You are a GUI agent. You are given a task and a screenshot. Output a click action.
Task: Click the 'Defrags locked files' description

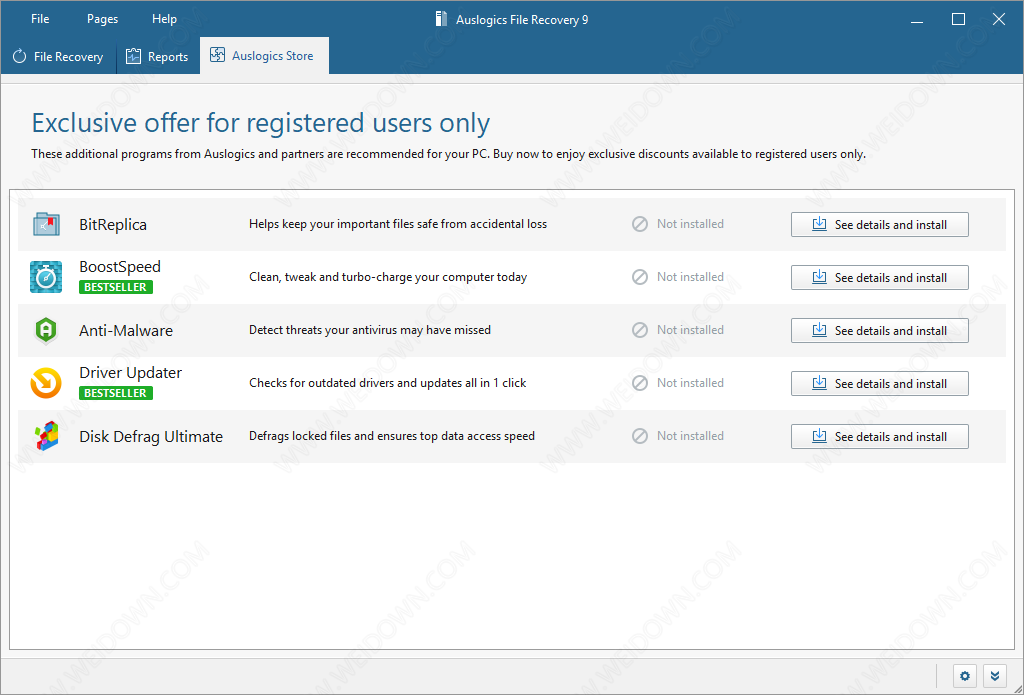pyautogui.click(x=392, y=436)
